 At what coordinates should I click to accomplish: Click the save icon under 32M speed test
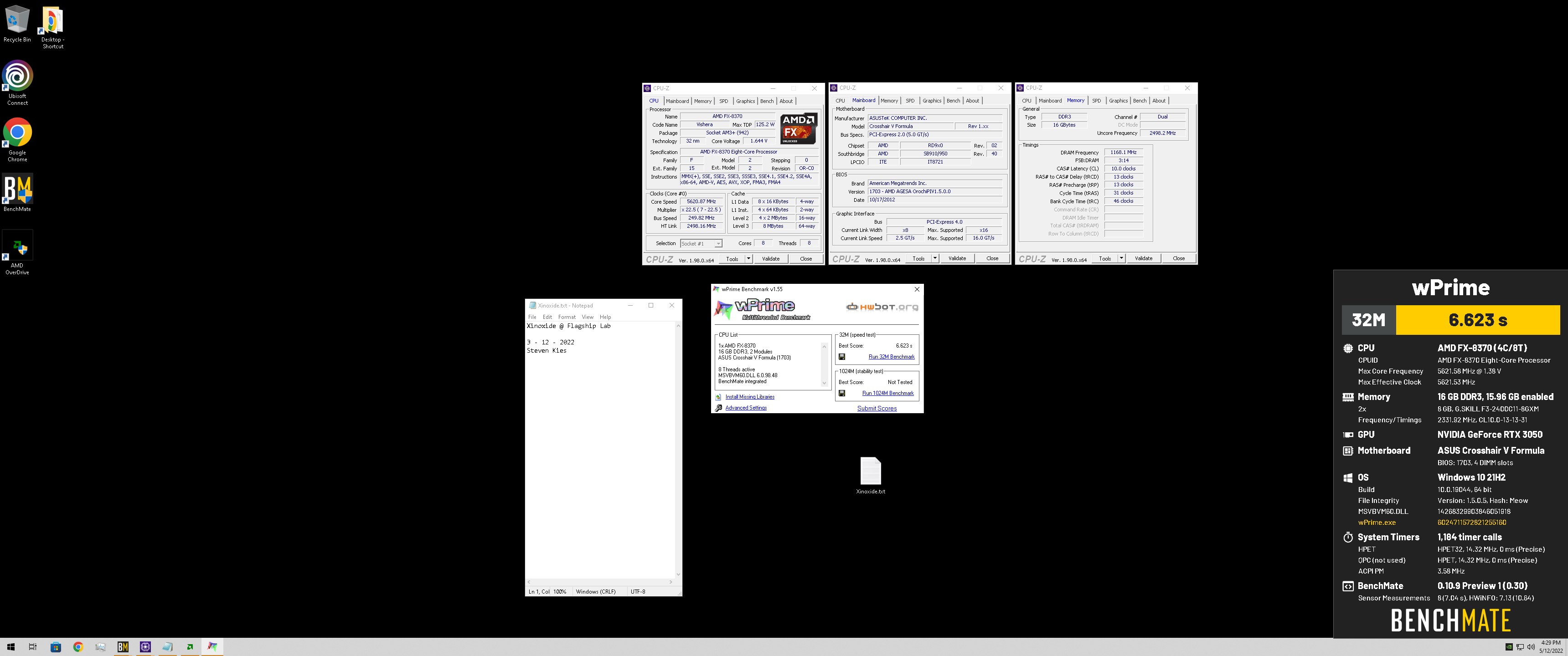tap(842, 357)
